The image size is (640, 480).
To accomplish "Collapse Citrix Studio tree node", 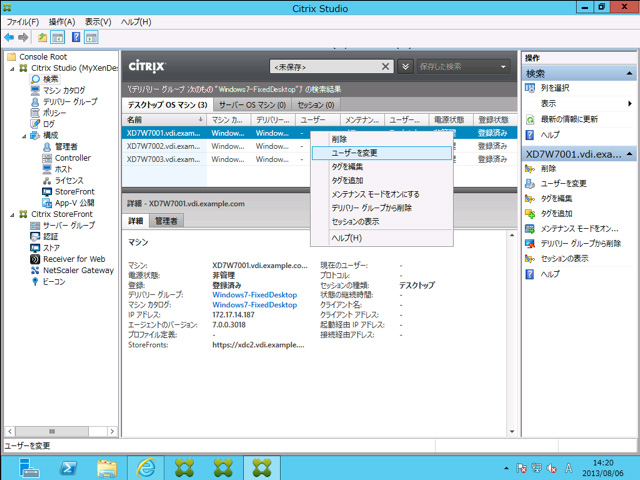I will pos(12,69).
